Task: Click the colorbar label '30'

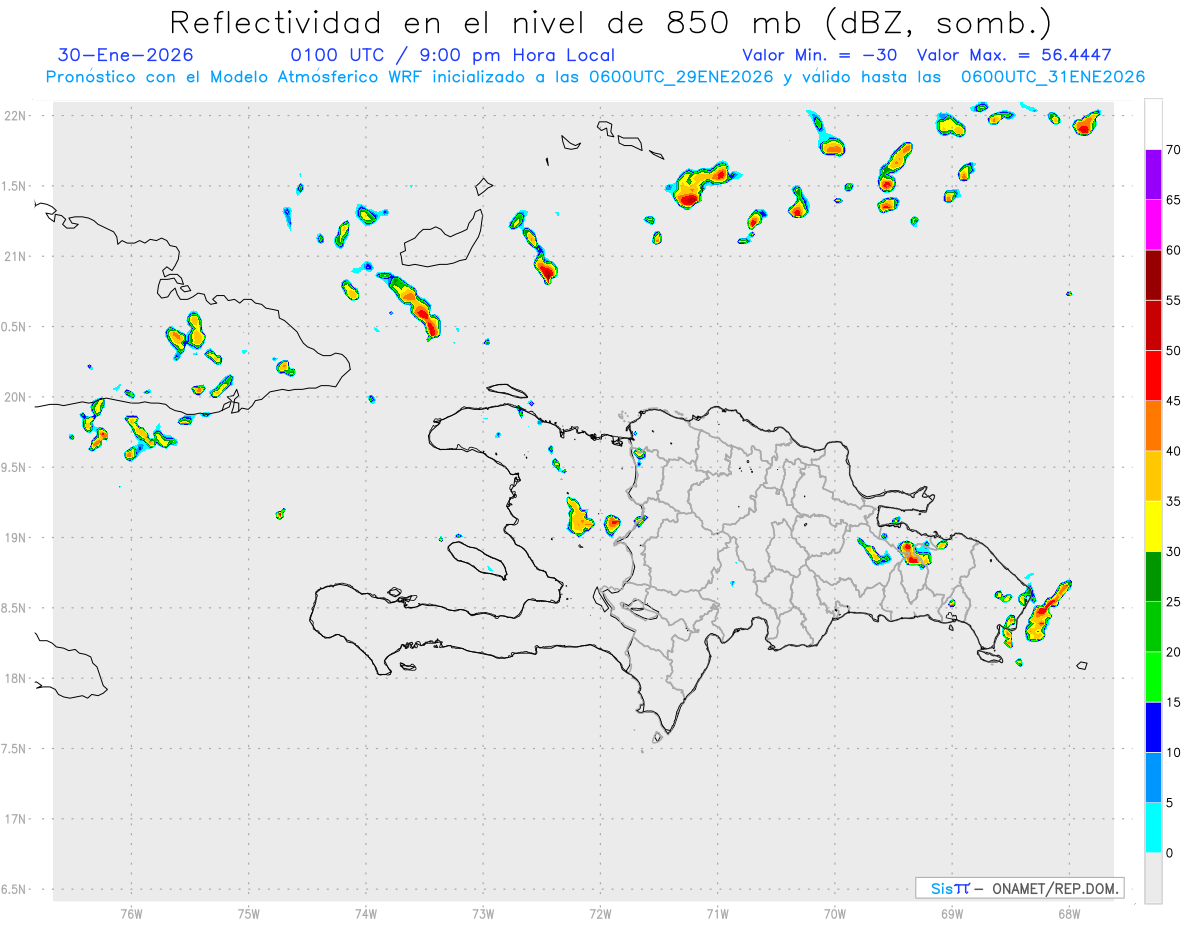Action: [x=1174, y=552]
